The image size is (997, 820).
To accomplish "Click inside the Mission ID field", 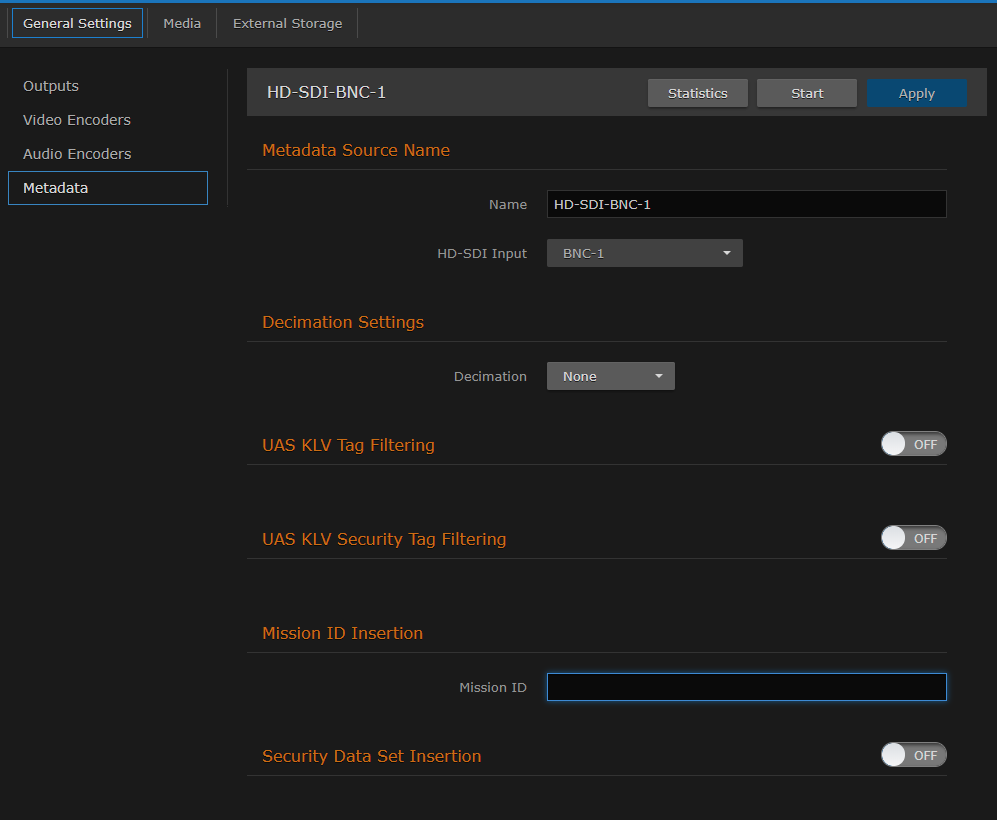I will (x=746, y=687).
